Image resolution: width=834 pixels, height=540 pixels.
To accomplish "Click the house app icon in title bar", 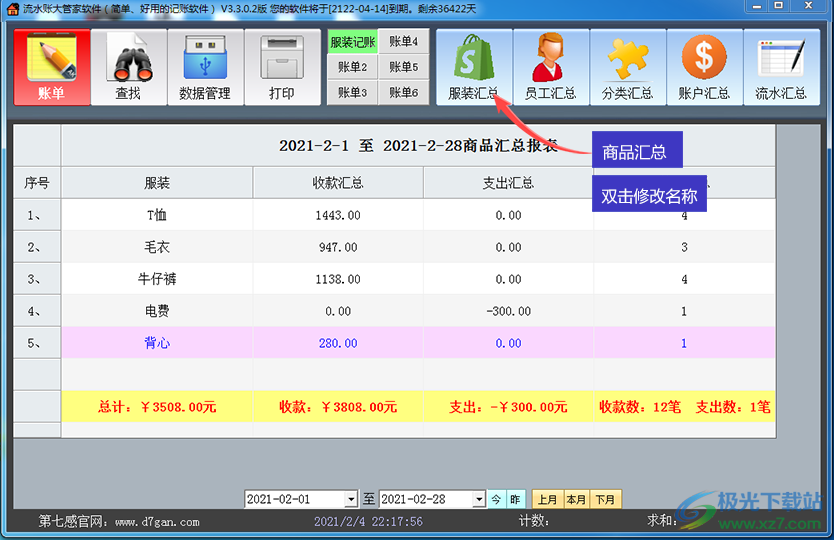I will pyautogui.click(x=13, y=9).
